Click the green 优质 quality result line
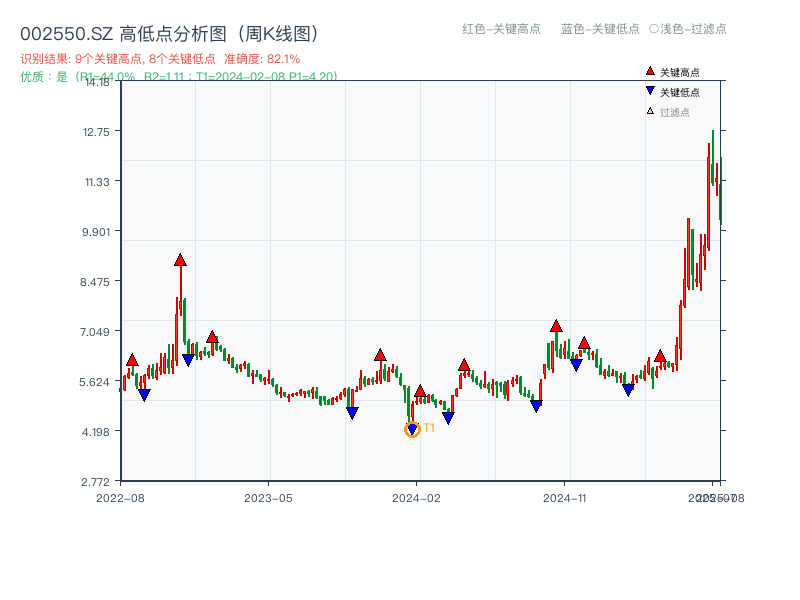Viewport: 800px width, 600px height. [x=179, y=77]
